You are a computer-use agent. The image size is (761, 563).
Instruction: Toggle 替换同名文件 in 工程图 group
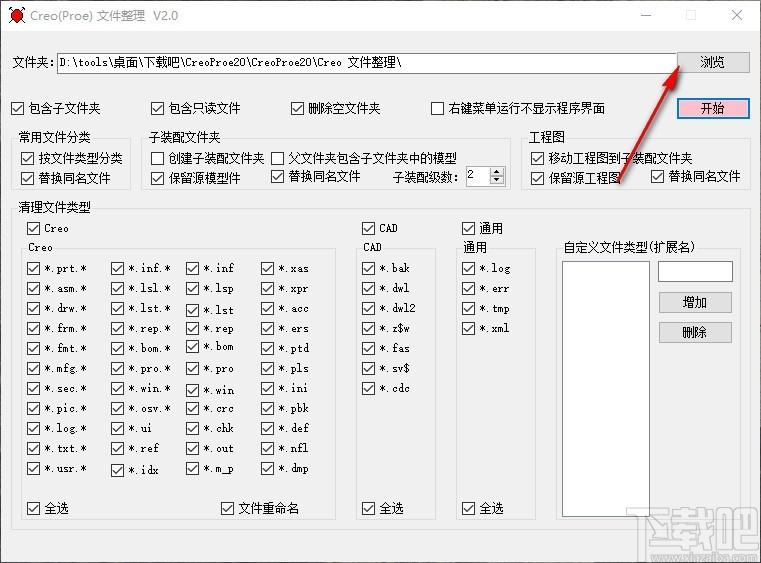tap(657, 176)
